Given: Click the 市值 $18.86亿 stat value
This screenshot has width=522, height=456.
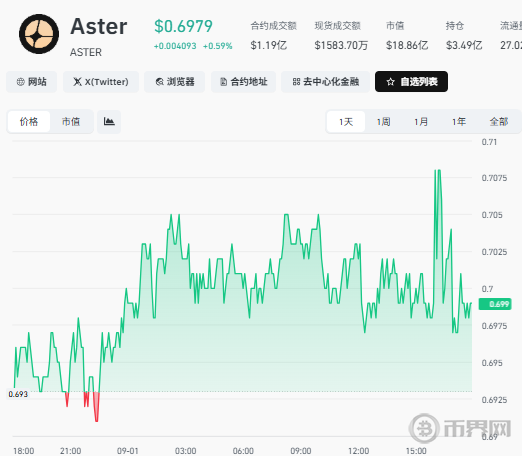Looking at the screenshot, I should click(x=407, y=45).
